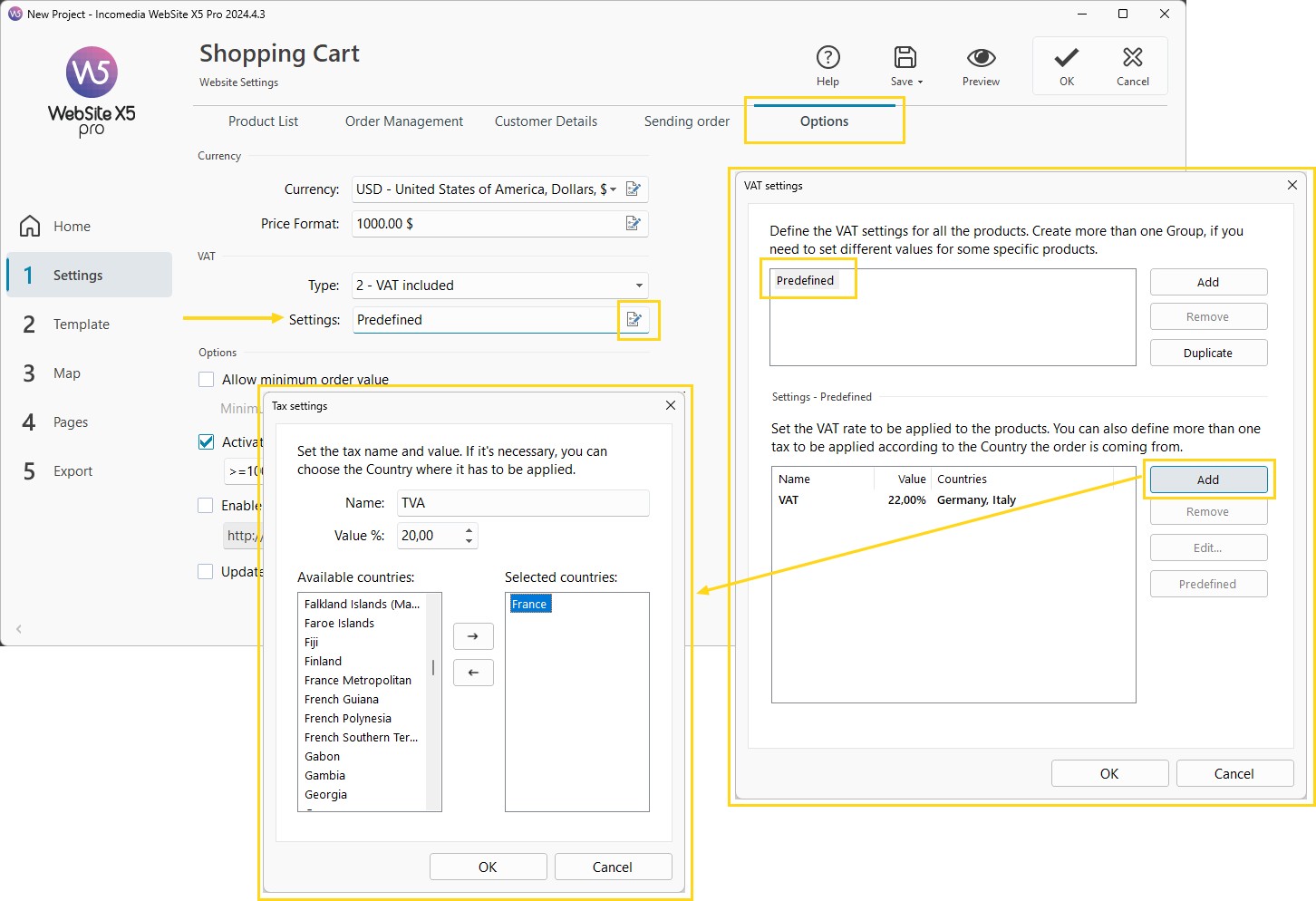Image resolution: width=1316 pixels, height=901 pixels.
Task: Open the Help icon
Action: 827,58
